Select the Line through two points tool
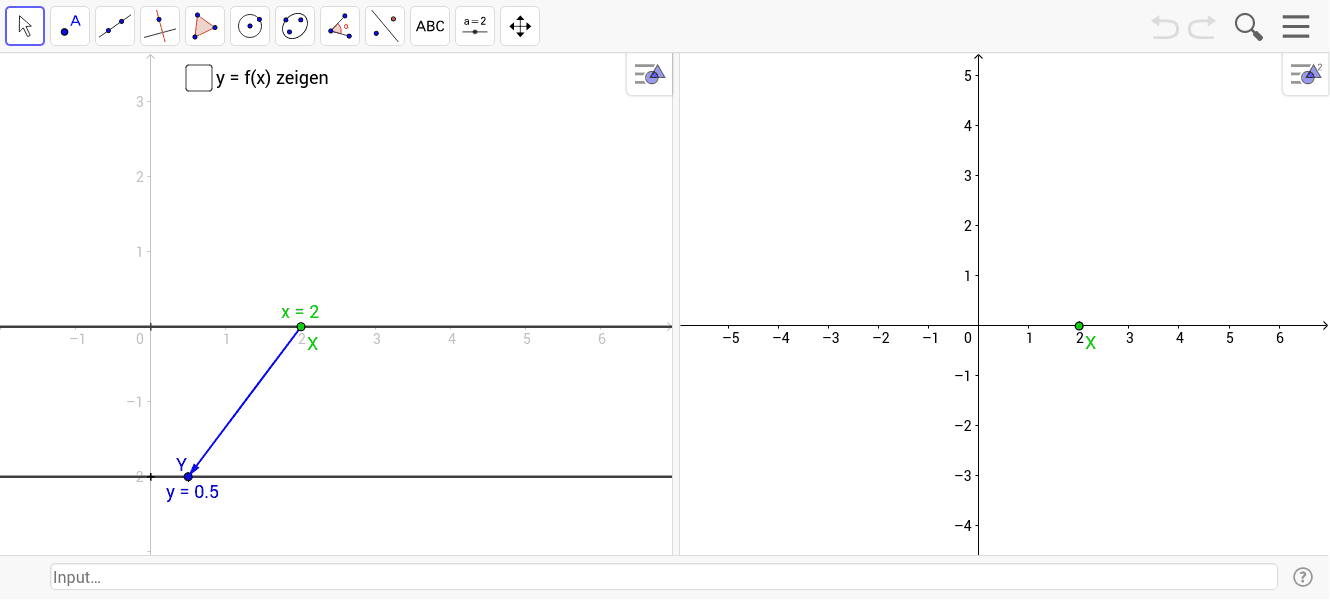The image size is (1330, 600). (115, 26)
